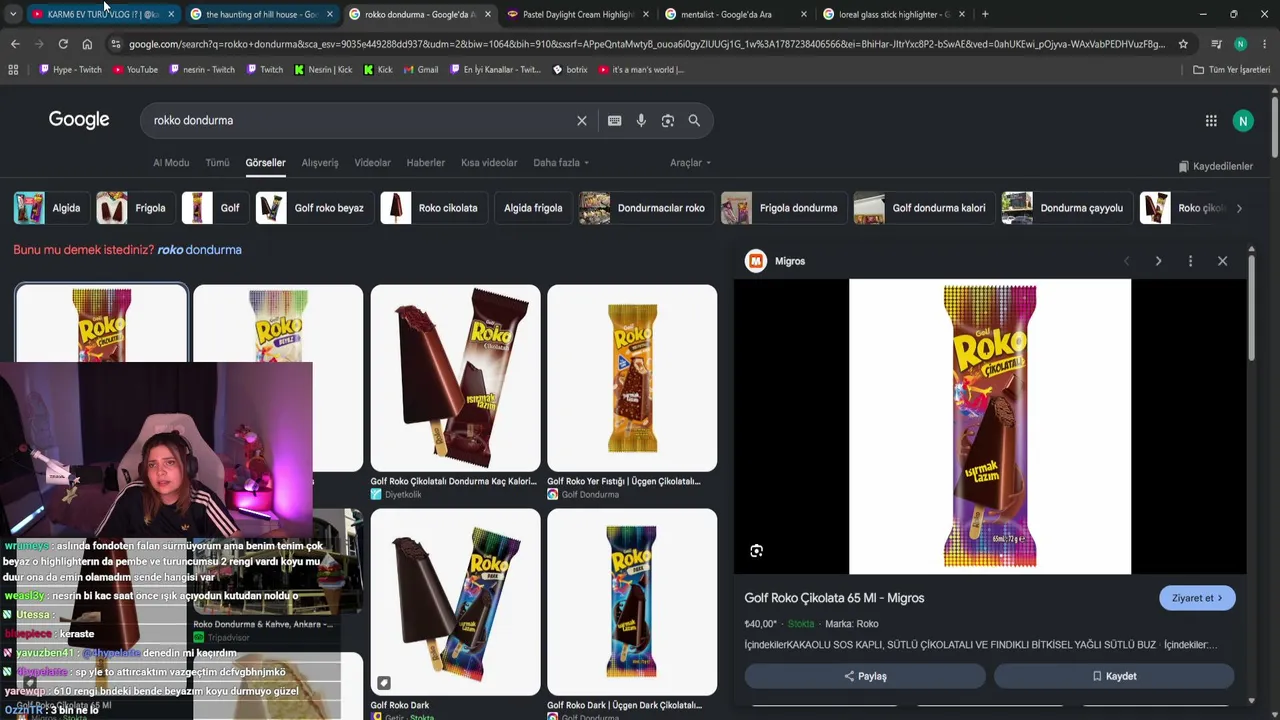The width and height of the screenshot is (1280, 720).
Task: Clear the search box with the X icon
Action: pyautogui.click(x=582, y=121)
